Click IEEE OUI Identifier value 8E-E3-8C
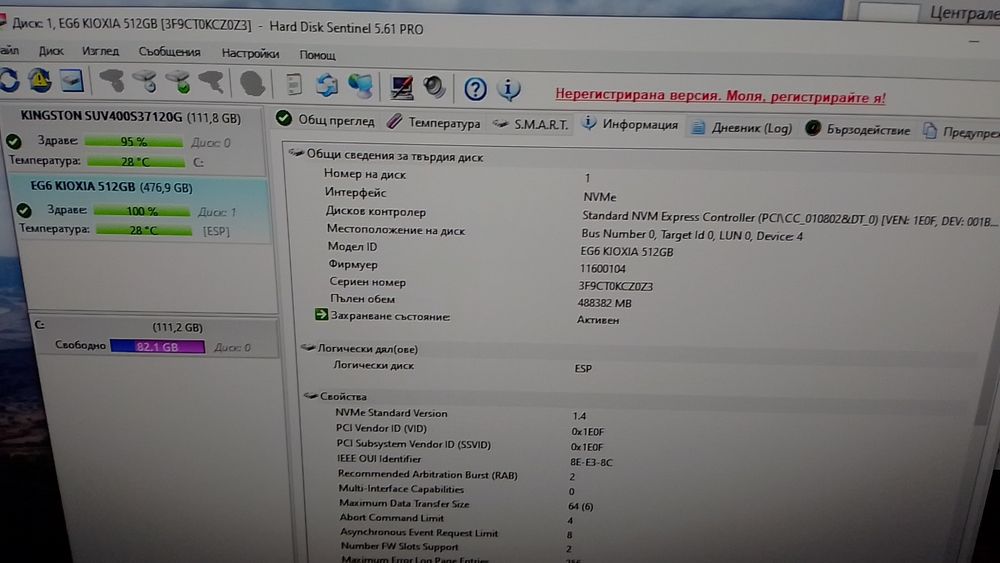This screenshot has height=563, width=1000. tap(591, 462)
